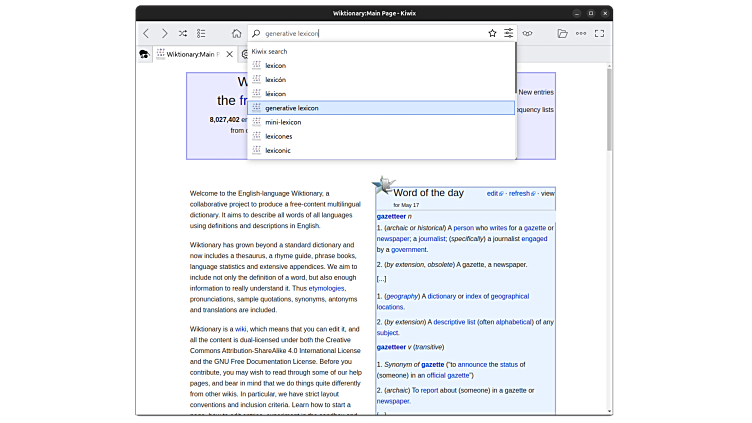752x423 pixels.
Task: Open the Kiwix library tab icon
Action: click(144, 54)
